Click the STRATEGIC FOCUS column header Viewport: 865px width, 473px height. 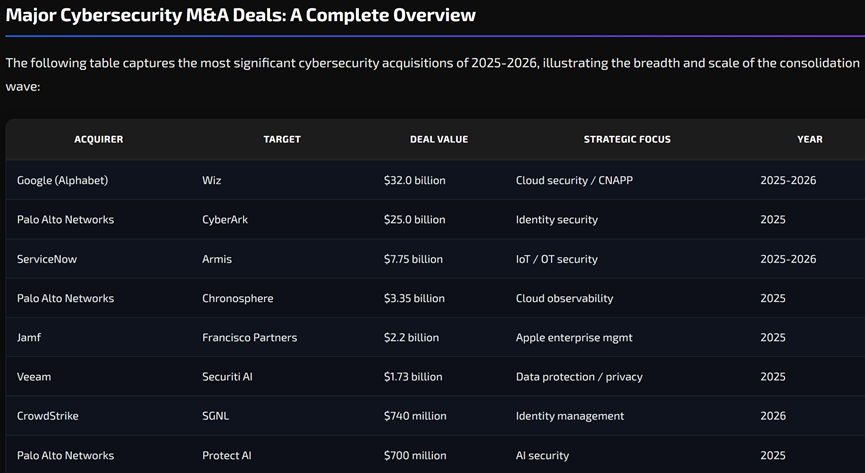click(x=627, y=140)
